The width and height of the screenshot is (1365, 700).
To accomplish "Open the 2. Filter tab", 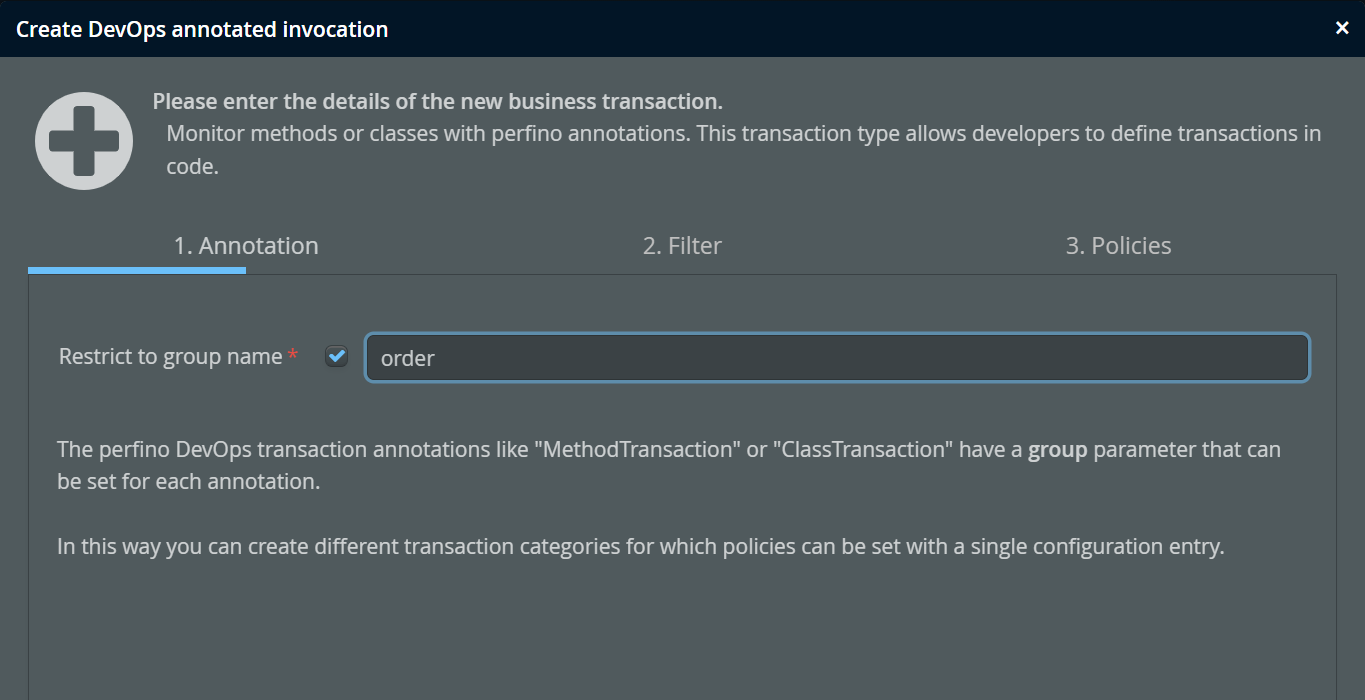I will pyautogui.click(x=682, y=246).
